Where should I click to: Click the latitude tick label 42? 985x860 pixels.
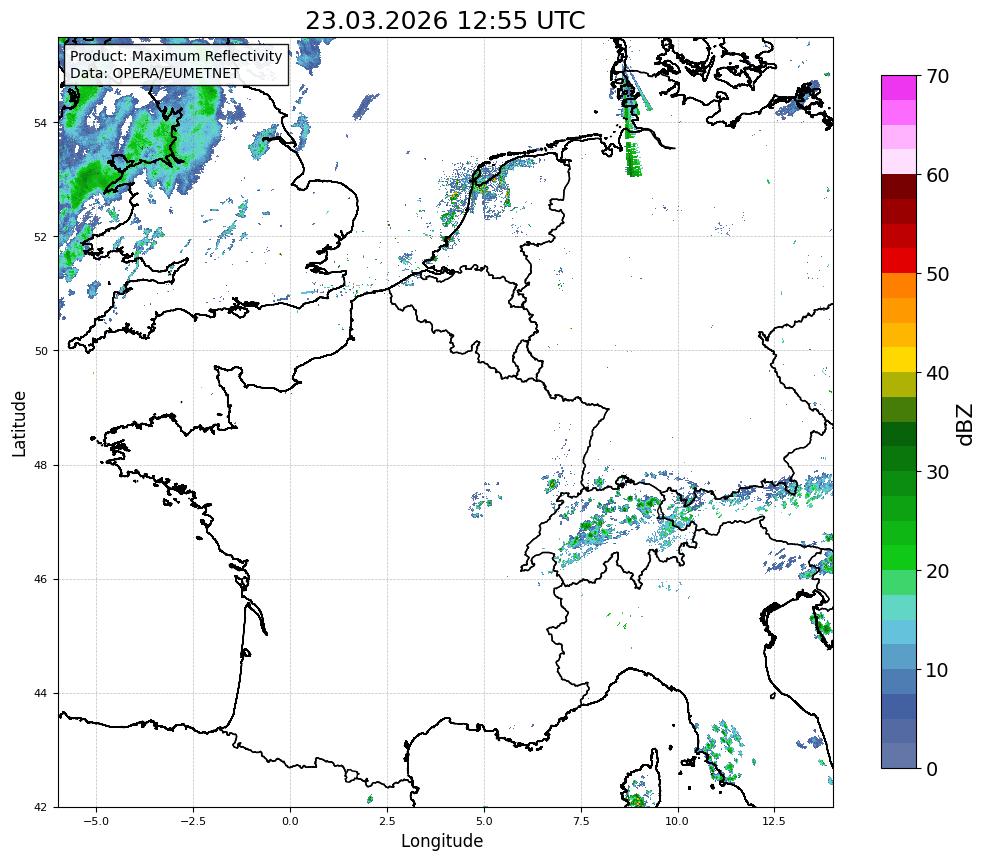pyautogui.click(x=40, y=808)
